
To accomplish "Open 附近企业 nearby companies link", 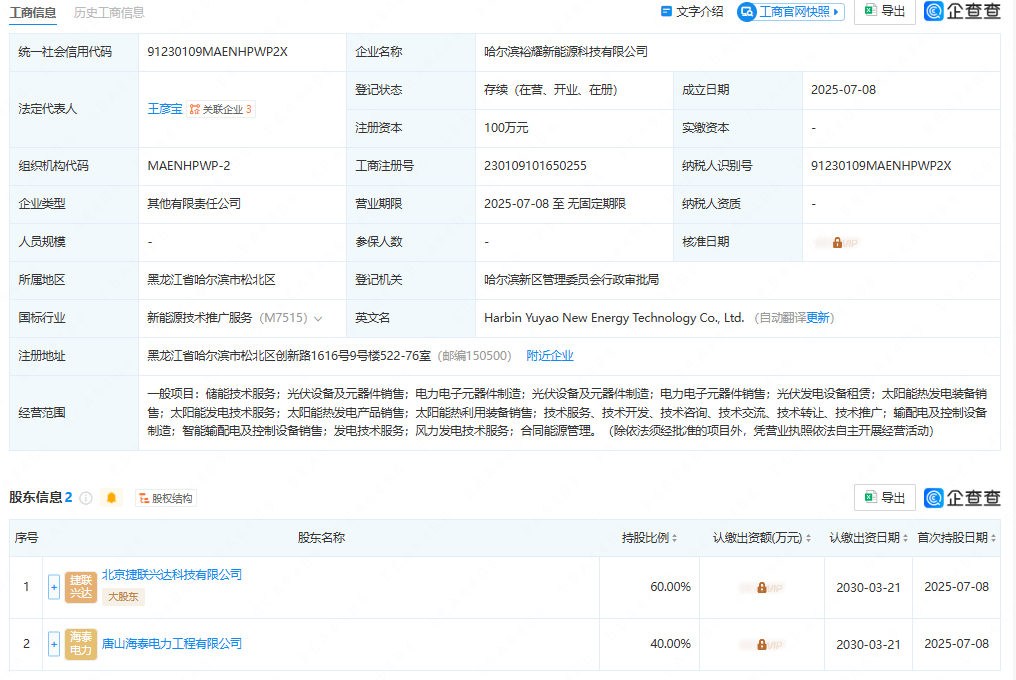I will pos(550,356).
